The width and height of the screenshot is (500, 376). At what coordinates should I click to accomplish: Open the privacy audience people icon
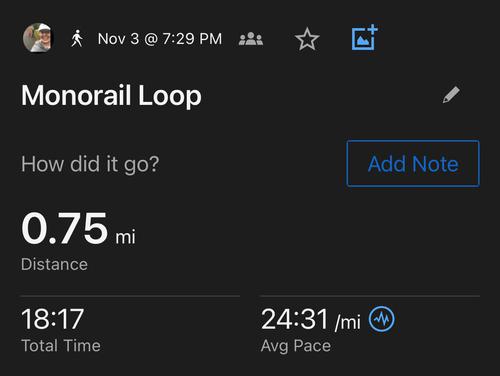click(x=251, y=39)
